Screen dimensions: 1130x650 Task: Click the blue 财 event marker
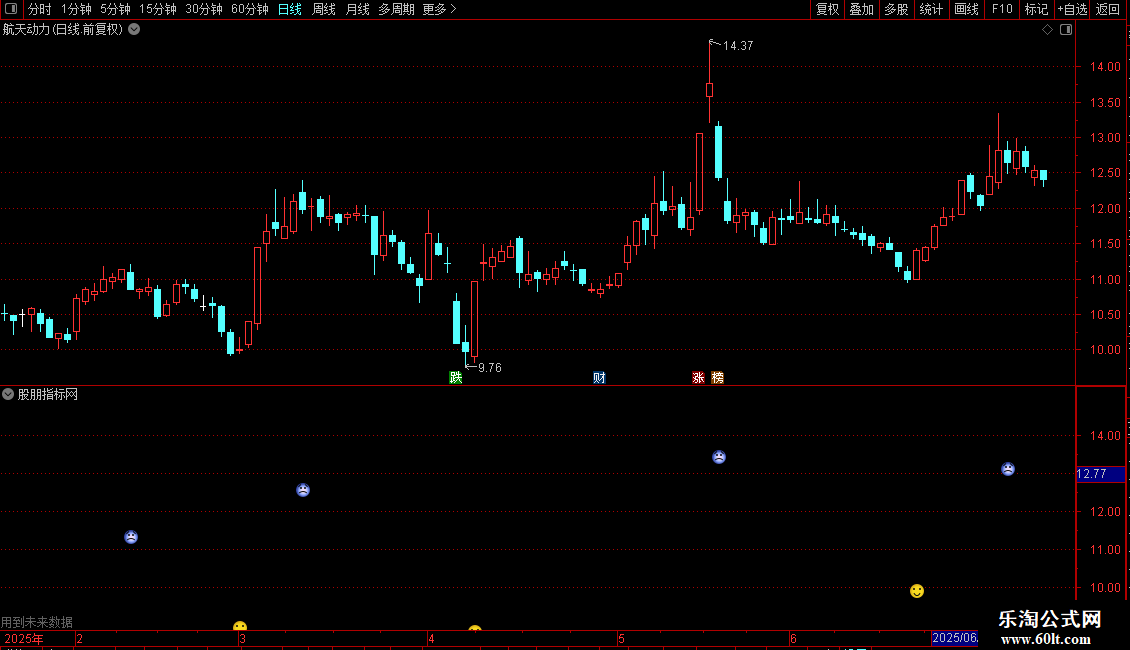pyautogui.click(x=599, y=378)
